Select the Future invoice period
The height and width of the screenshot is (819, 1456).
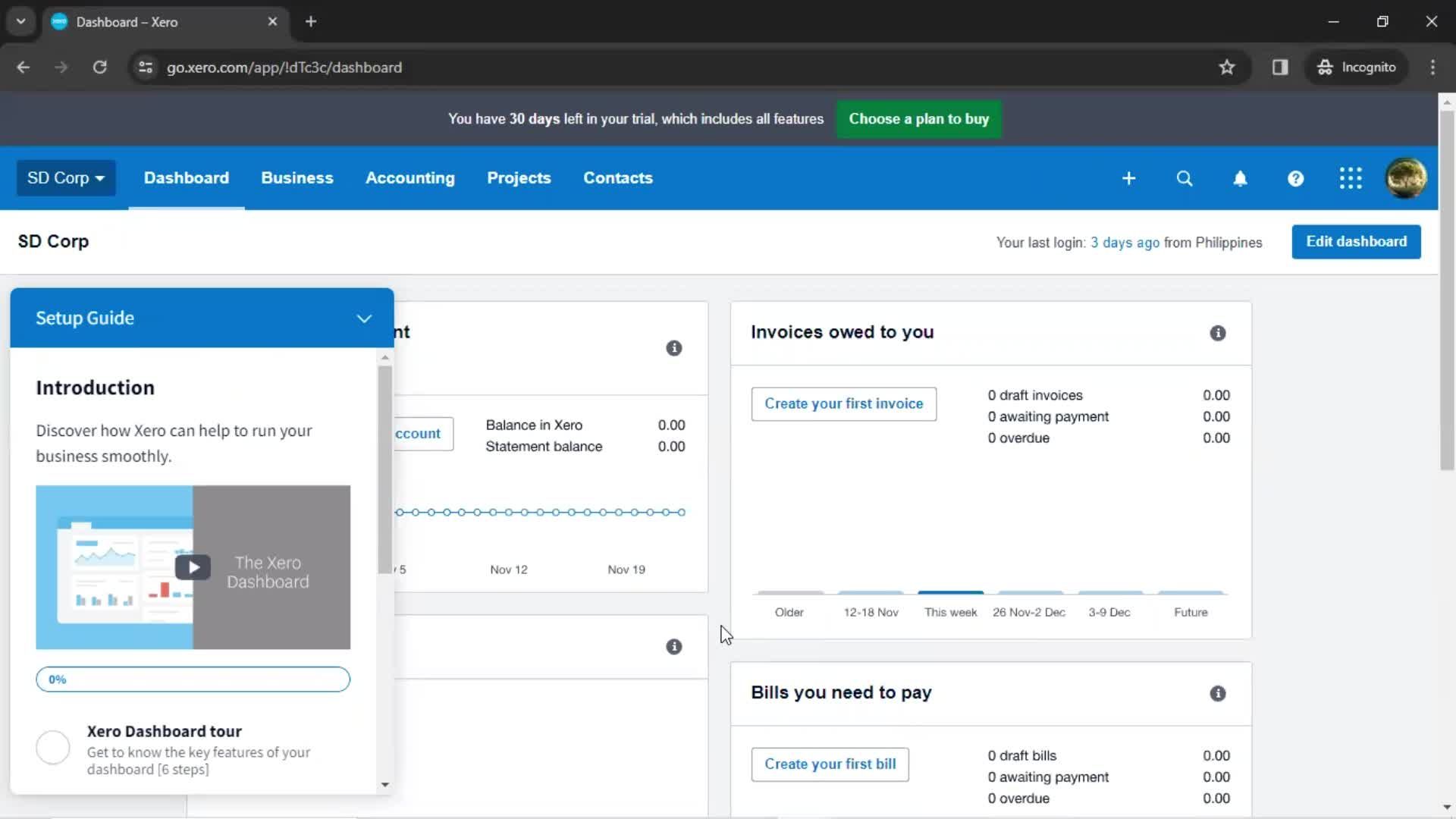click(x=1191, y=612)
